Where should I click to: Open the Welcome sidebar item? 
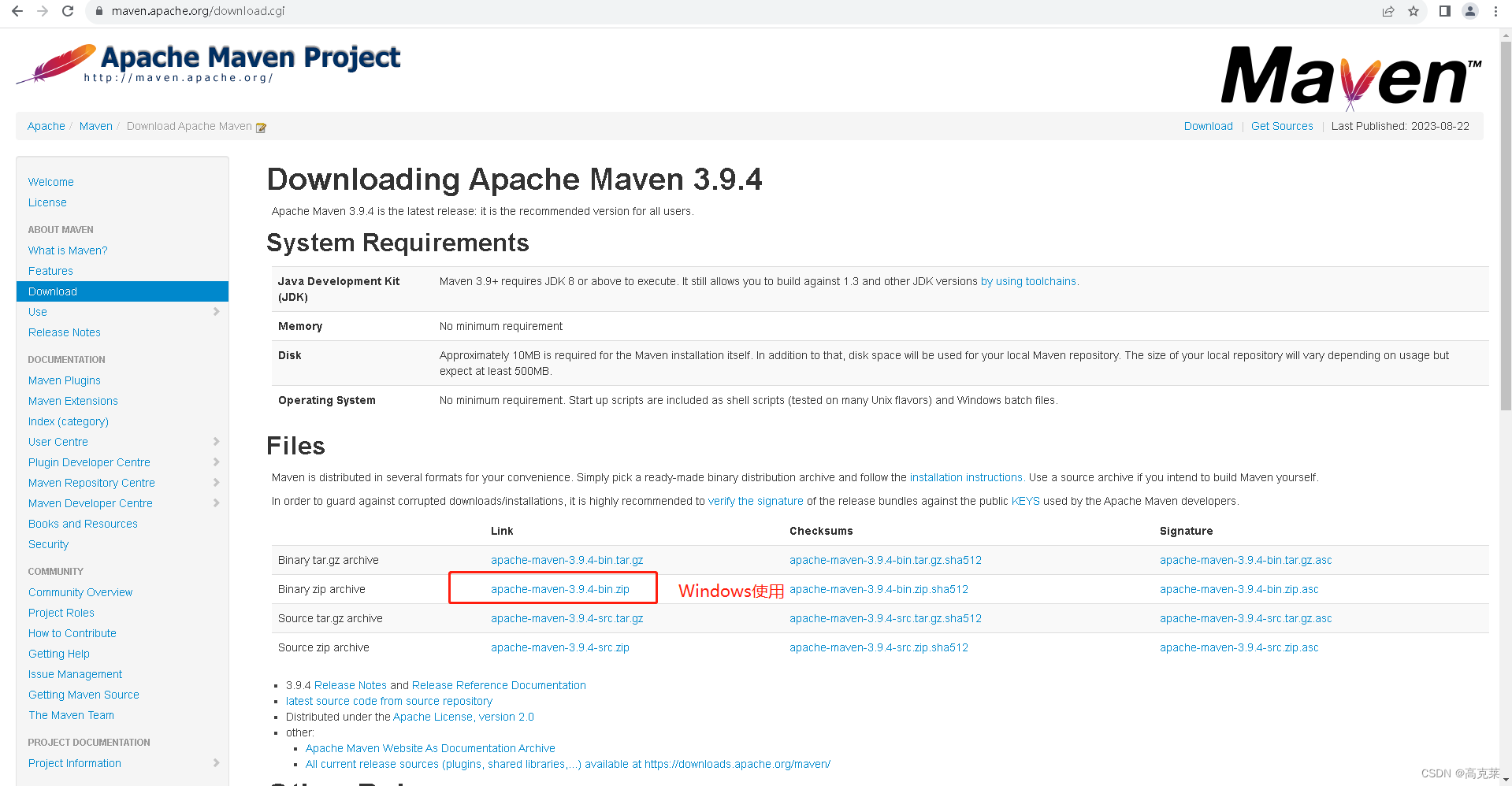[51, 182]
